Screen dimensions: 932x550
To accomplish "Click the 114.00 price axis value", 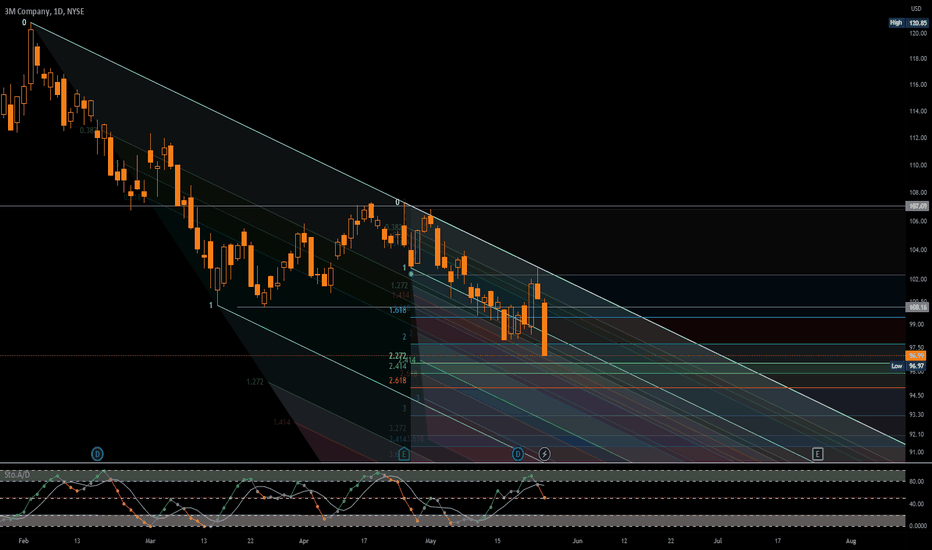I will coord(918,111).
